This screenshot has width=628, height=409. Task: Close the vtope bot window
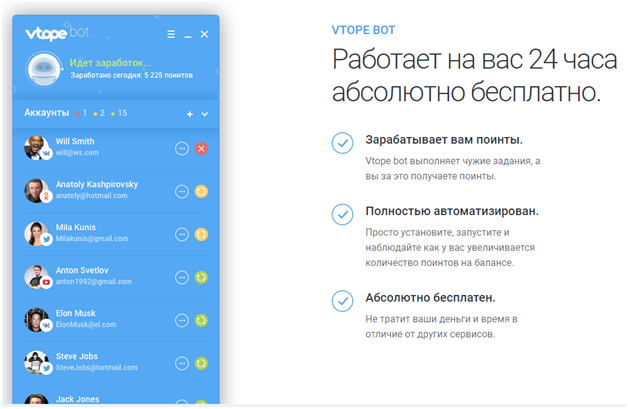click(204, 34)
